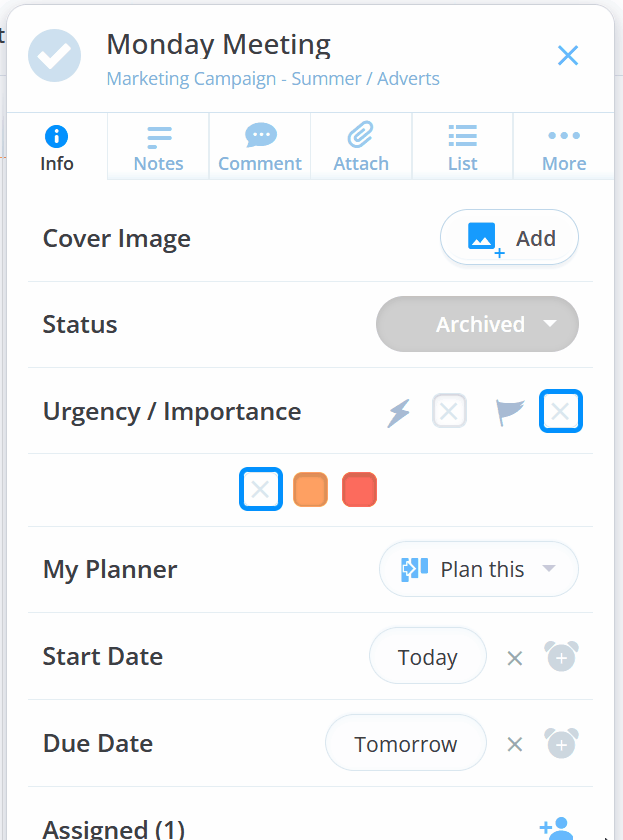Mark Monday Meeting complete via checkmark circle
The height and width of the screenshot is (840, 623).
point(54,56)
